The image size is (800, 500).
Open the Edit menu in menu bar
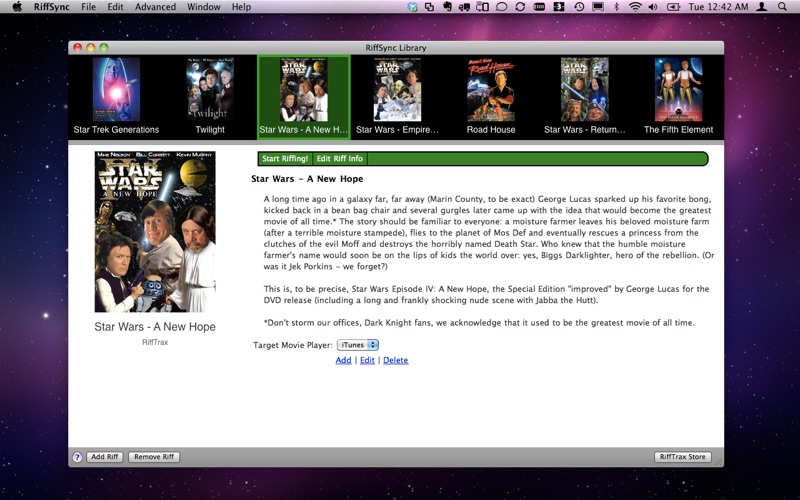115,7
